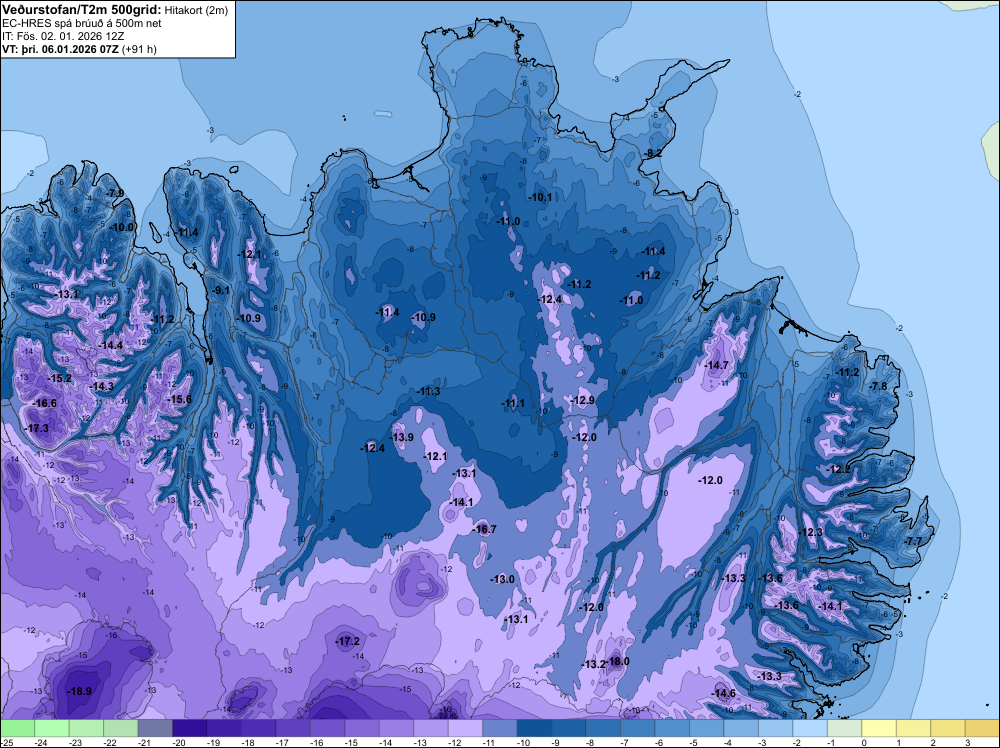Click the -16.7 temperature value
The height and width of the screenshot is (748, 1000).
click(x=484, y=529)
